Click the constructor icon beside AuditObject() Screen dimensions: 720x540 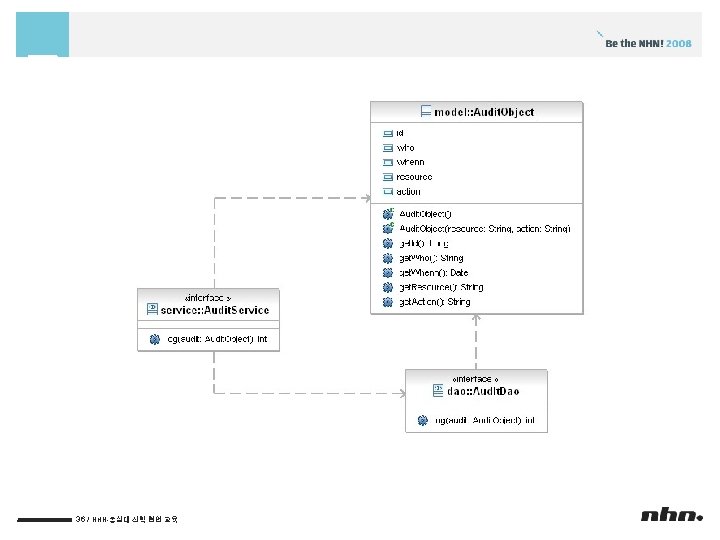(x=388, y=214)
